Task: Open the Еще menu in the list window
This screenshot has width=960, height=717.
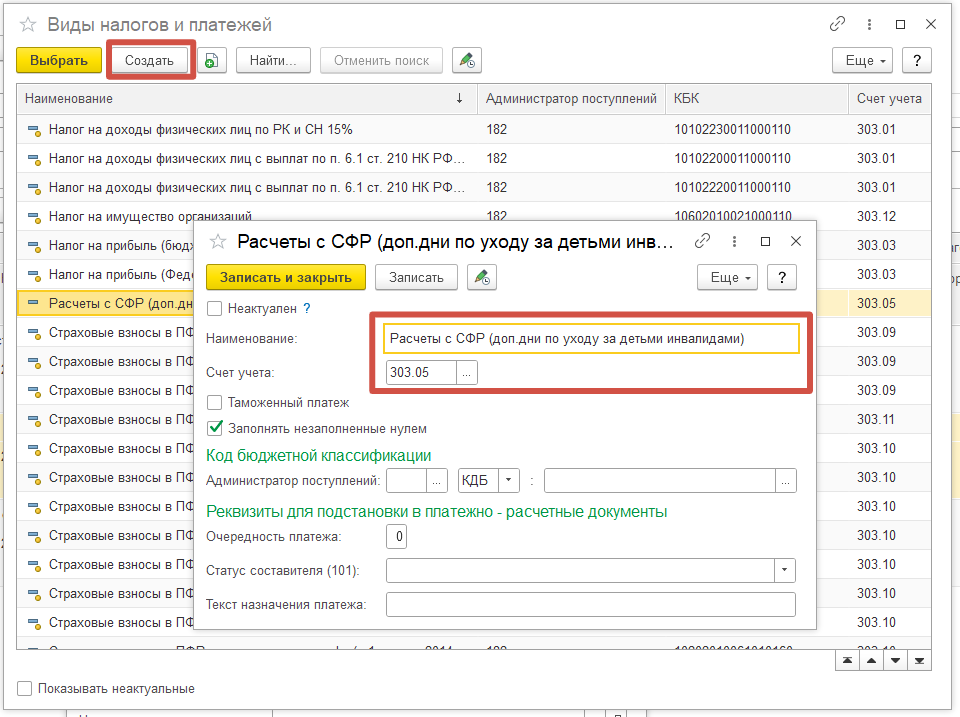Action: 862,61
